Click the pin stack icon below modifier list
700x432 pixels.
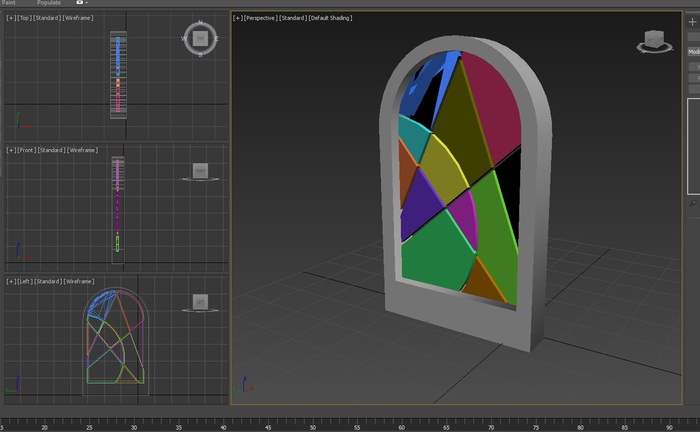point(693,203)
